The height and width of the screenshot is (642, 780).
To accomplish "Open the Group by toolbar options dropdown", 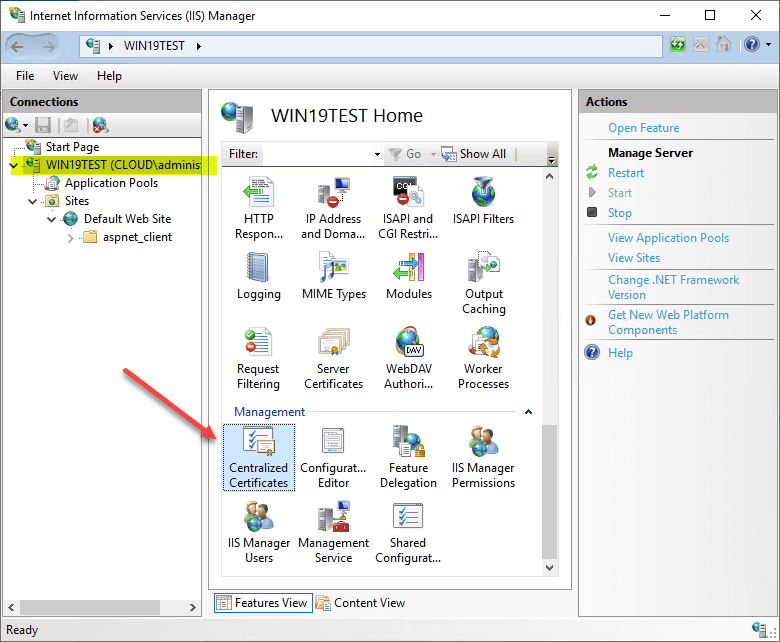I will tap(551, 160).
